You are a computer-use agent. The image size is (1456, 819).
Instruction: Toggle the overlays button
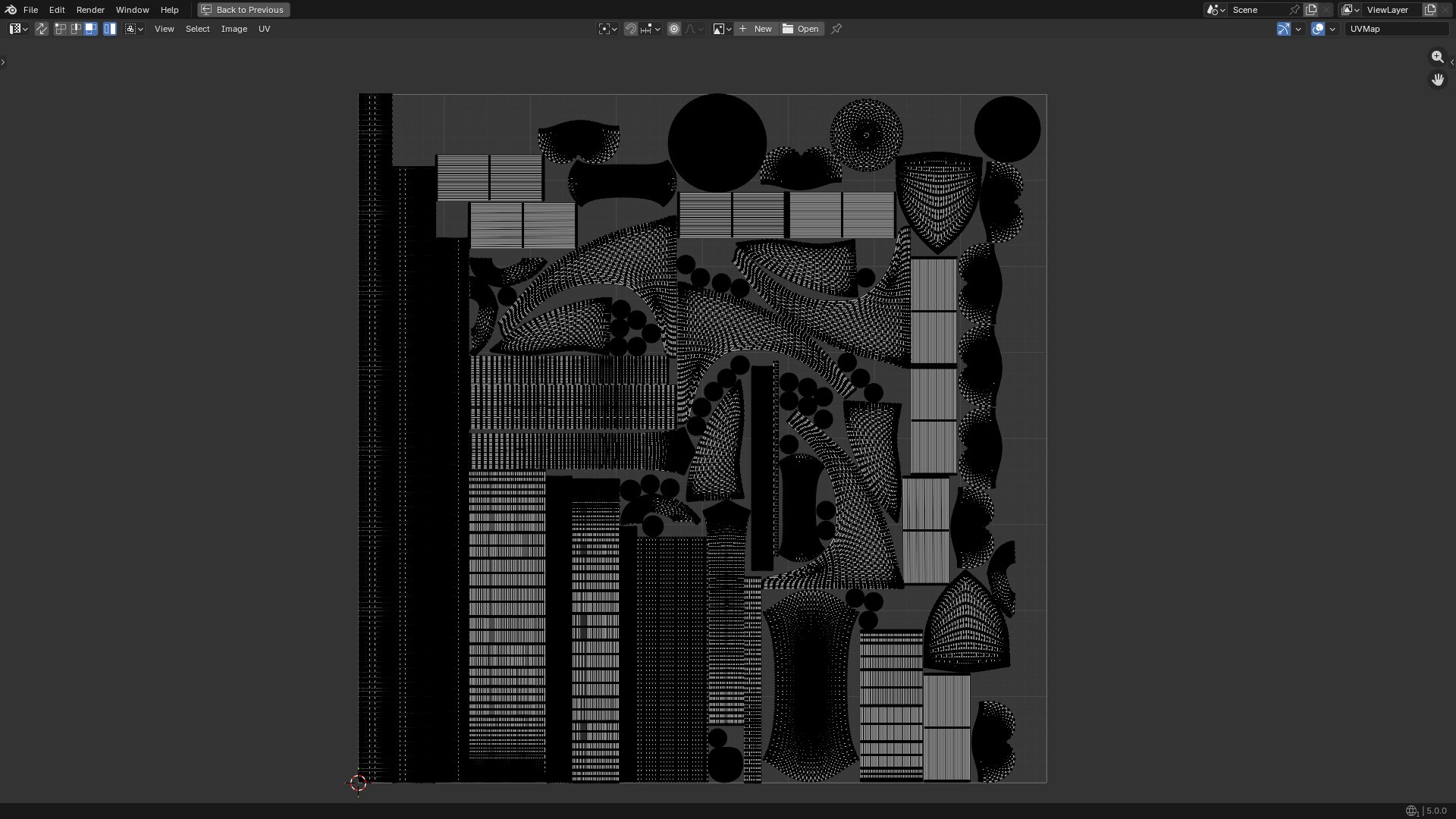coord(1318,29)
